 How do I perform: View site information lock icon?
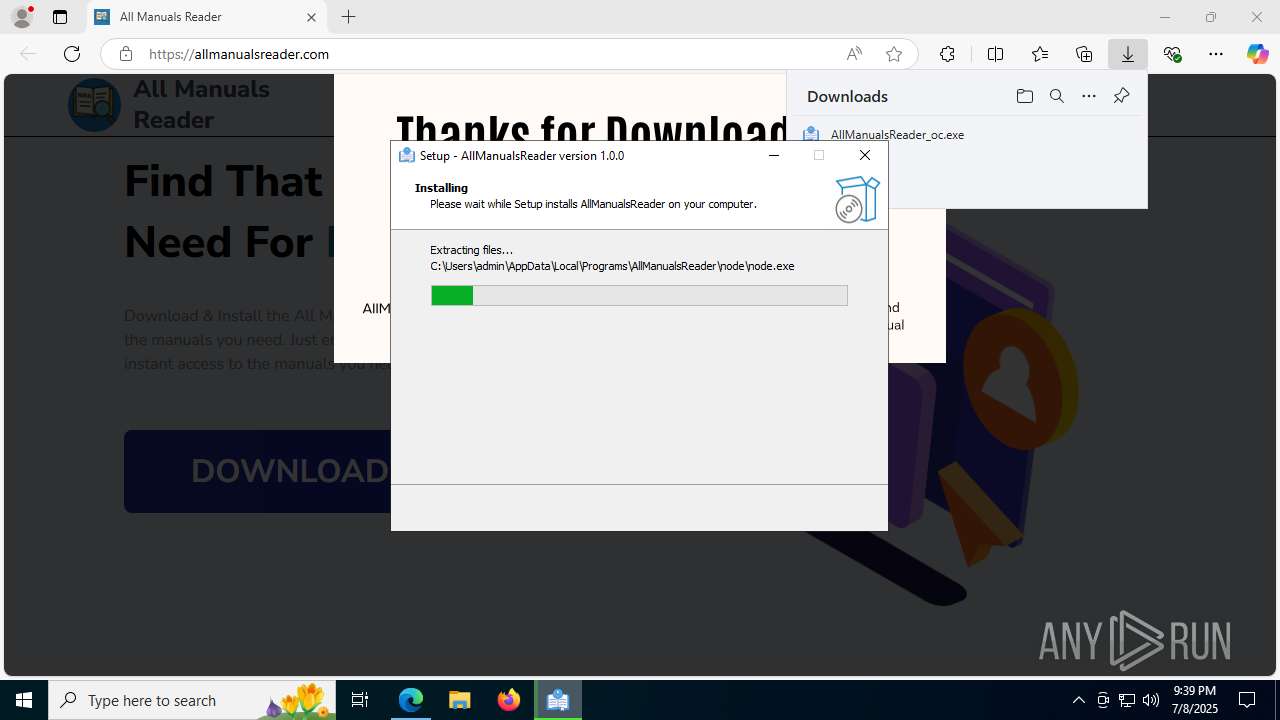(126, 54)
